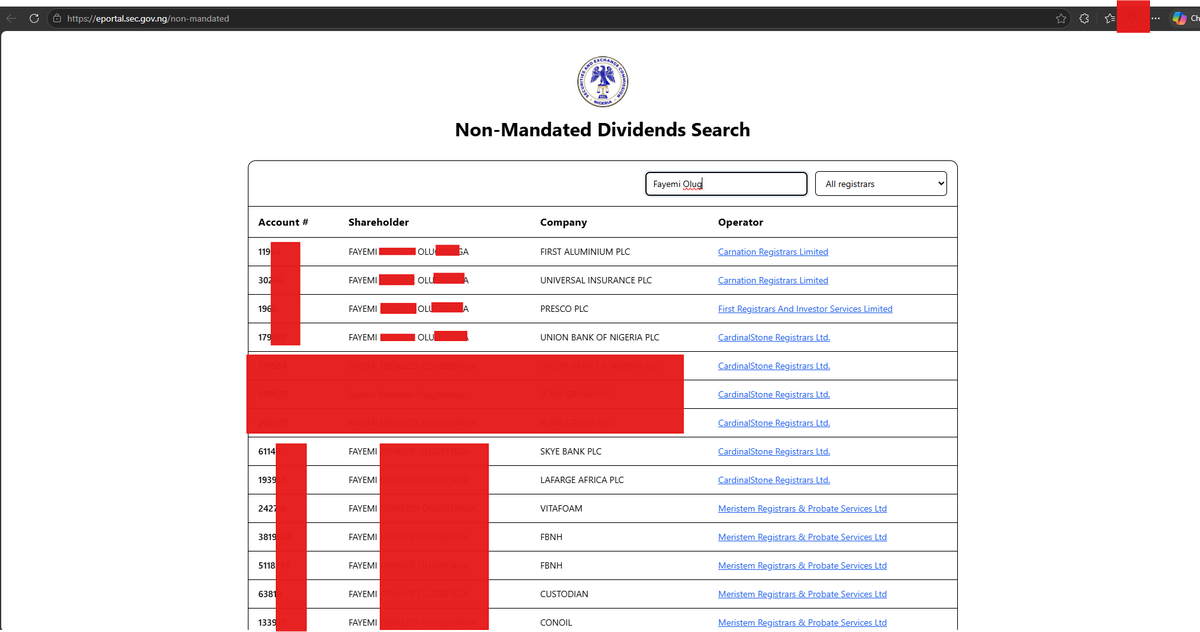
Task: Select the UNION BANK OF NIGERIA PLC cell
Action: click(x=600, y=337)
